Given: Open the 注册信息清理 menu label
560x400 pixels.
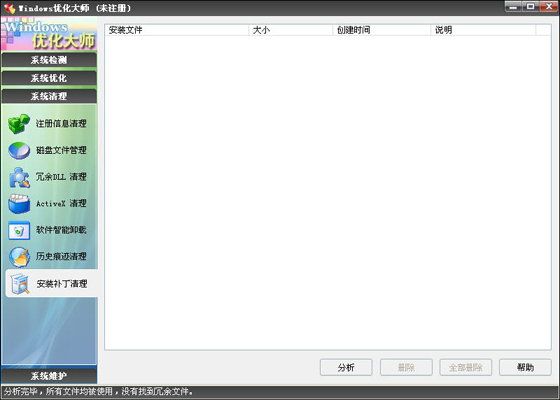Looking at the screenshot, I should [61, 124].
